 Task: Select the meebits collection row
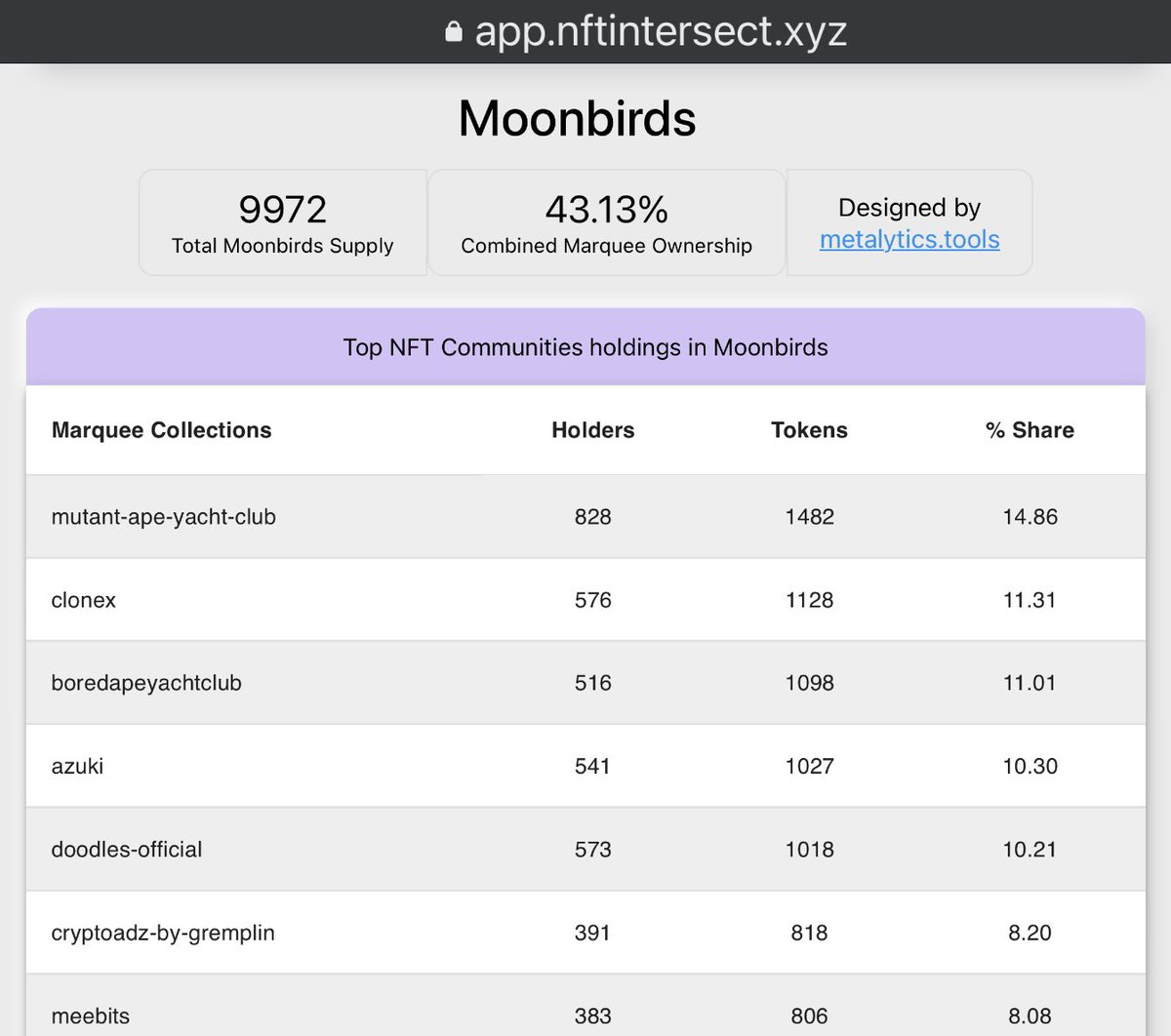pos(585,1006)
